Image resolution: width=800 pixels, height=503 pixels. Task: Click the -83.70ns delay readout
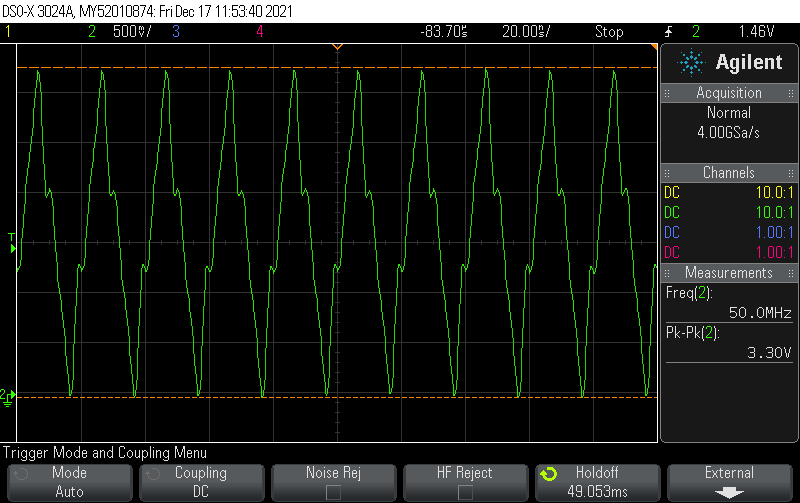pyautogui.click(x=444, y=32)
